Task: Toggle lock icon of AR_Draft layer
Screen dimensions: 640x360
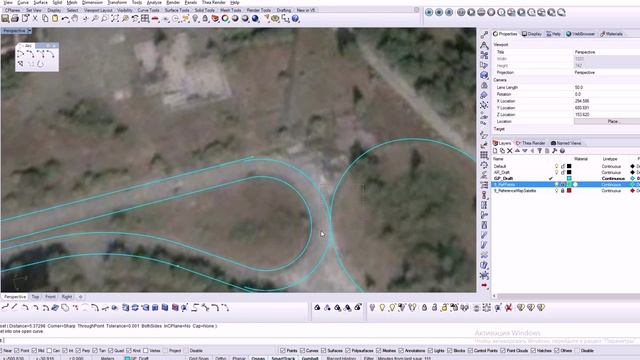Action: tap(563, 172)
